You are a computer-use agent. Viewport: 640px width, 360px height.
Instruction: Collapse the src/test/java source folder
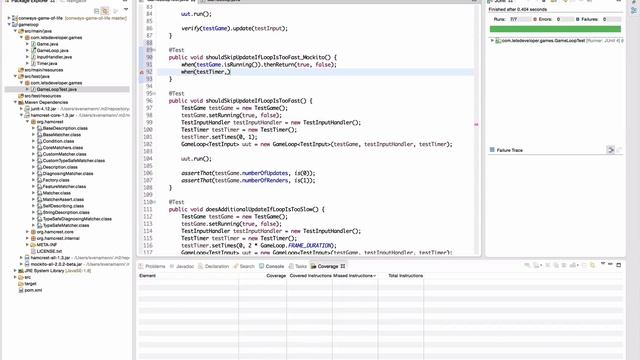tap(15, 76)
